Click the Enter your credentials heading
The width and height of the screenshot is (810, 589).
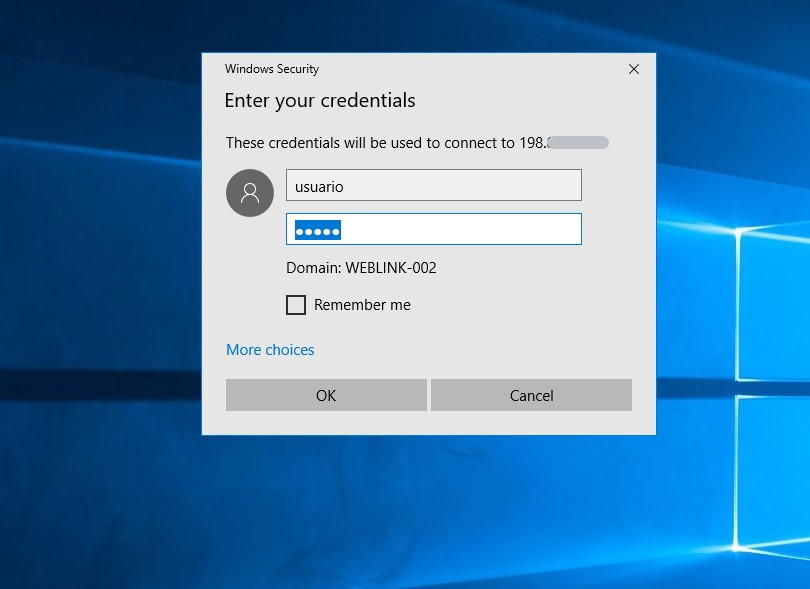point(320,101)
